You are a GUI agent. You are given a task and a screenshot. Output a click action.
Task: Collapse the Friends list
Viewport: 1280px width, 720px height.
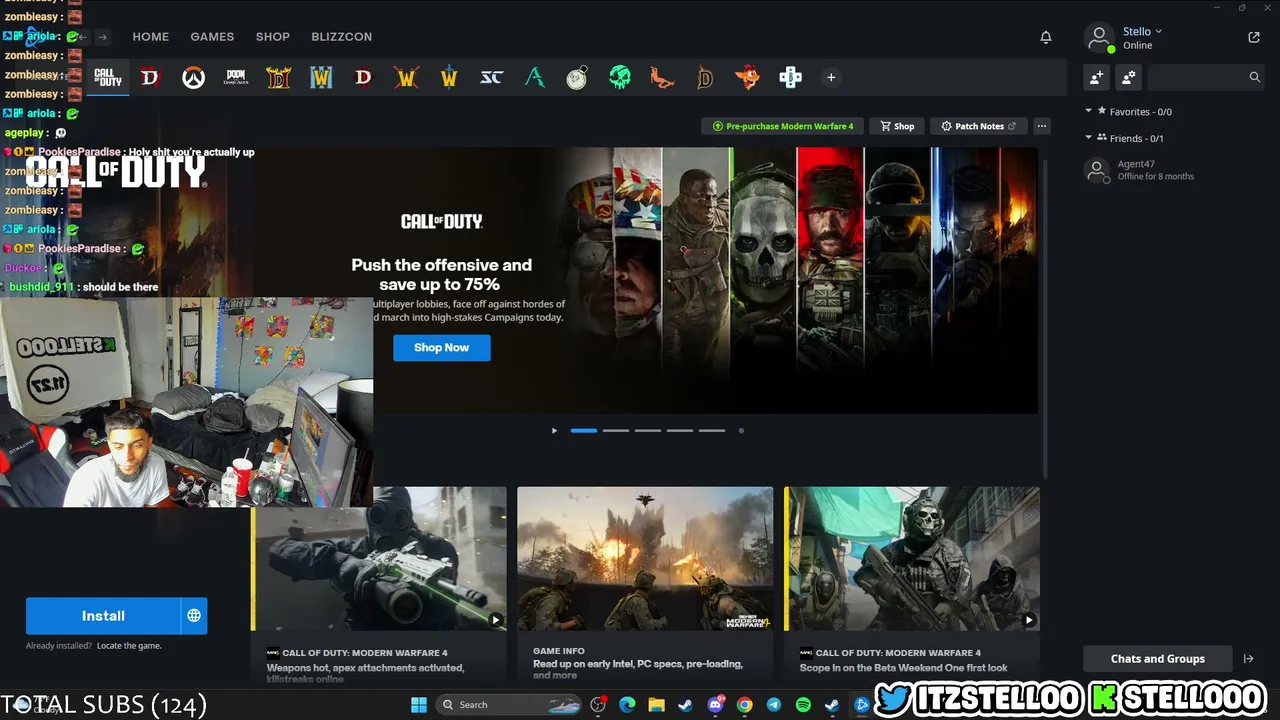pyautogui.click(x=1089, y=138)
